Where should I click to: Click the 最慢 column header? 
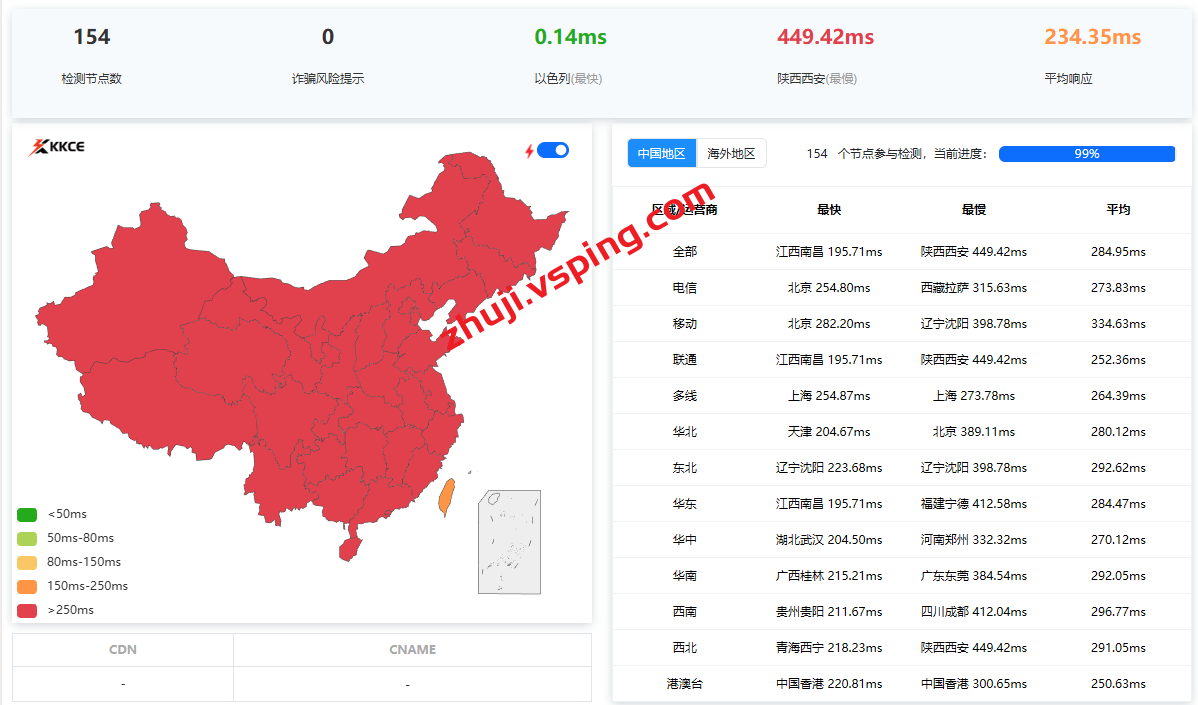[973, 210]
